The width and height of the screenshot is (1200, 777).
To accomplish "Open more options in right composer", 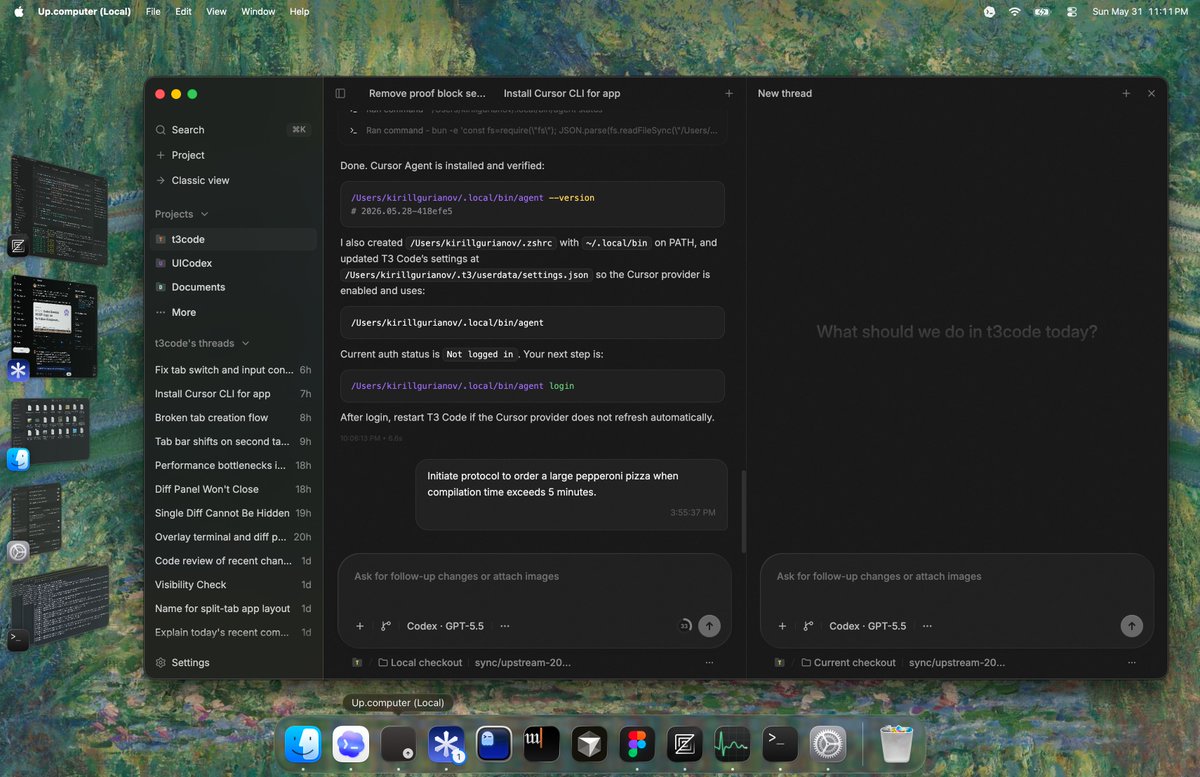I will tap(928, 626).
